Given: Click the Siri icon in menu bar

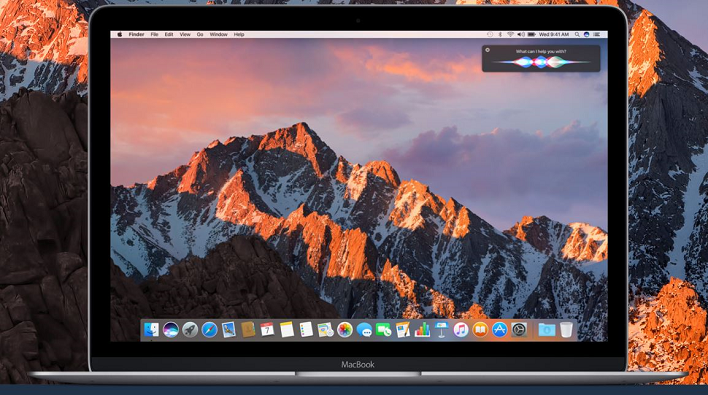Looking at the screenshot, I should point(587,34).
